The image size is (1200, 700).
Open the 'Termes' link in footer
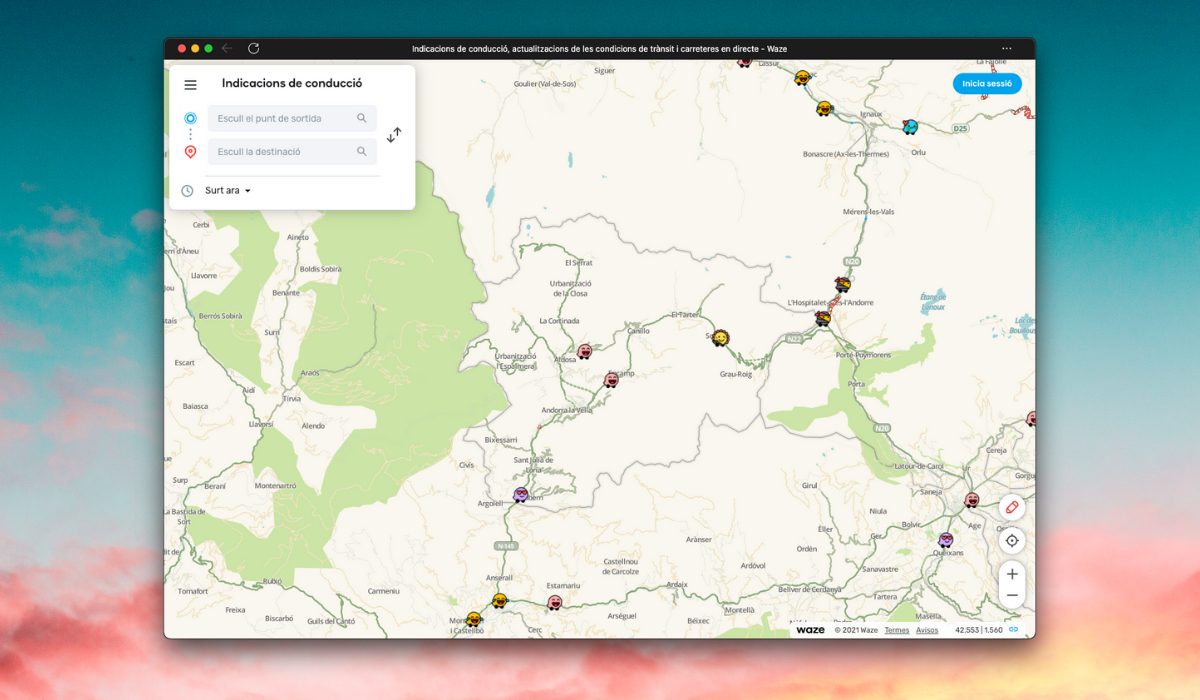896,630
